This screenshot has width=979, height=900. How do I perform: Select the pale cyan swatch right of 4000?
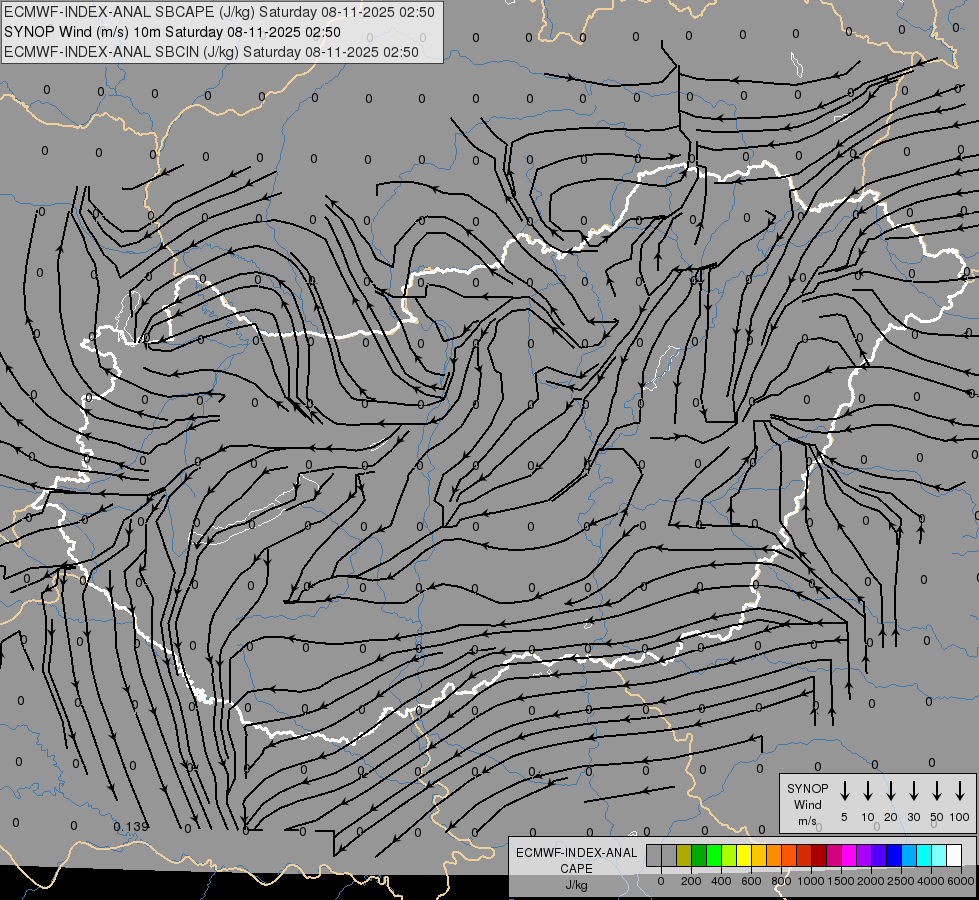[938, 855]
